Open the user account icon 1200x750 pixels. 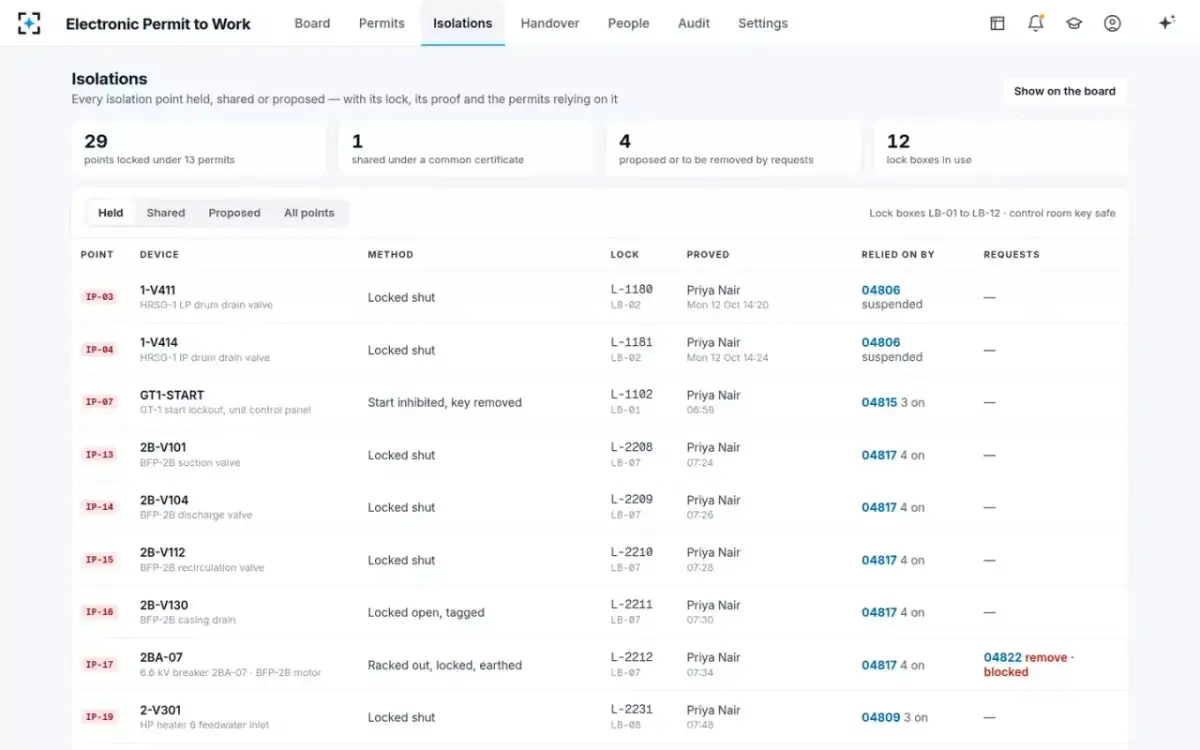click(x=1112, y=23)
